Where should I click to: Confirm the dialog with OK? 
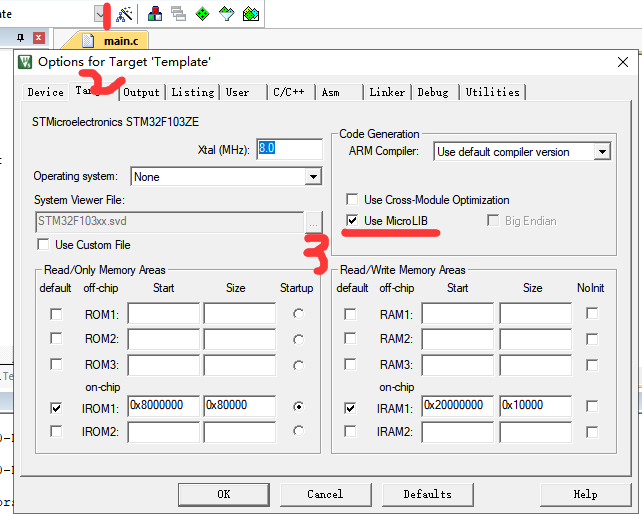(224, 494)
